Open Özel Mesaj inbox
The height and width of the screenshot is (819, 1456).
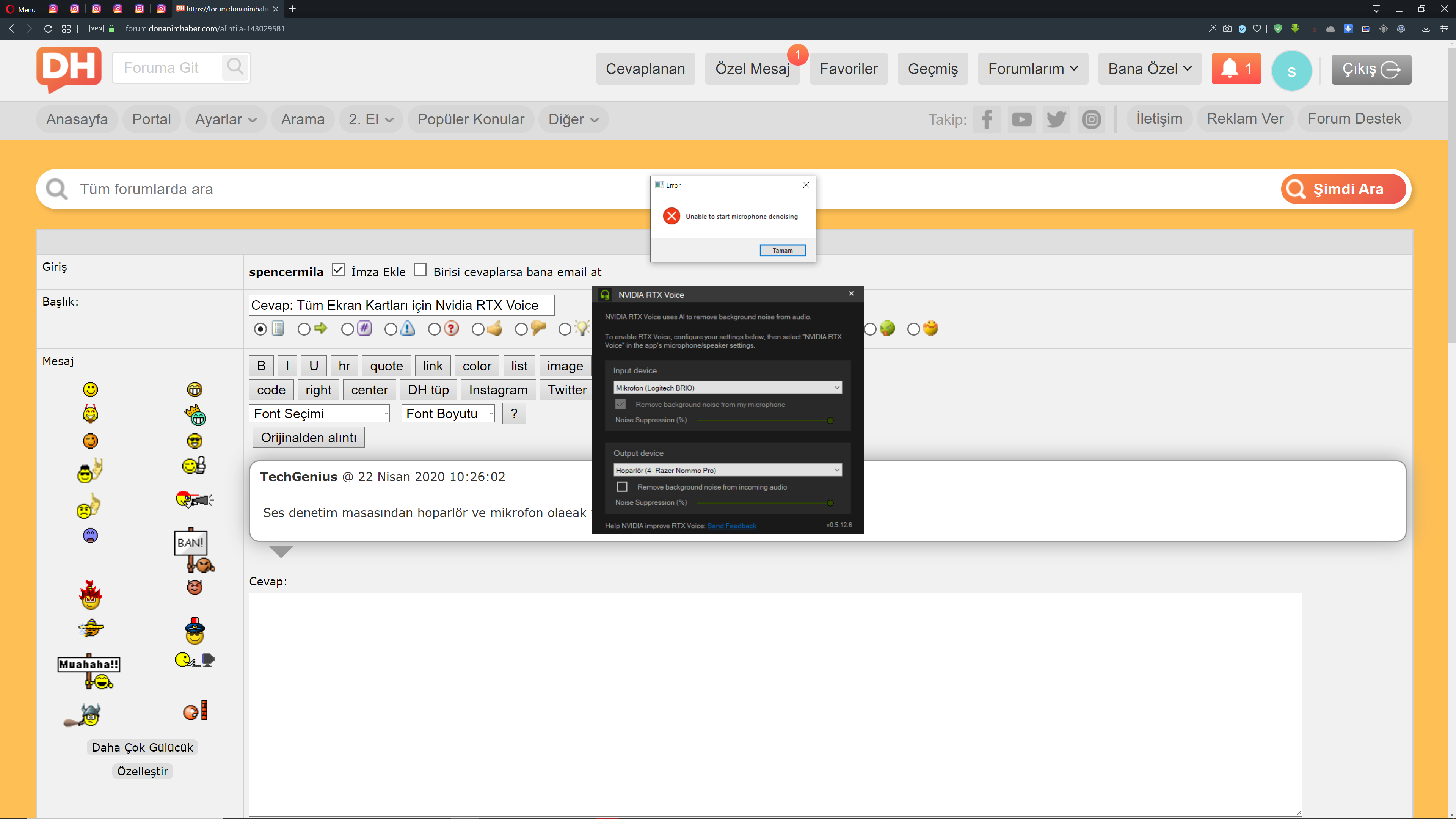tap(752, 69)
